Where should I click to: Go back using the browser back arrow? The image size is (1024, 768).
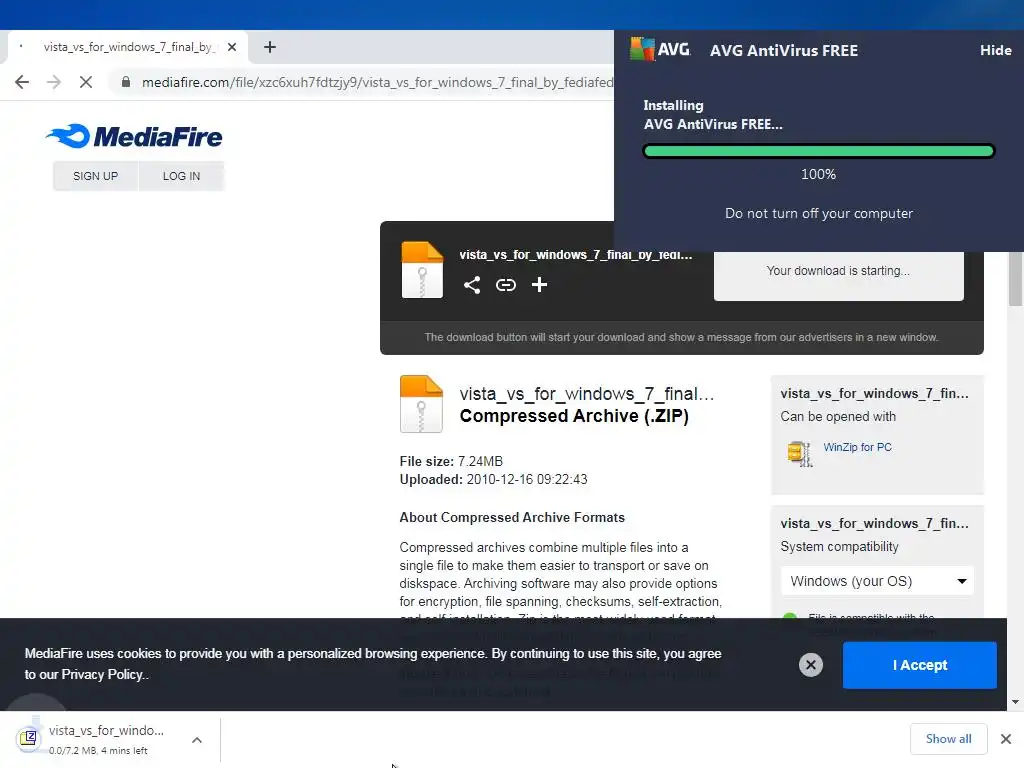click(22, 82)
